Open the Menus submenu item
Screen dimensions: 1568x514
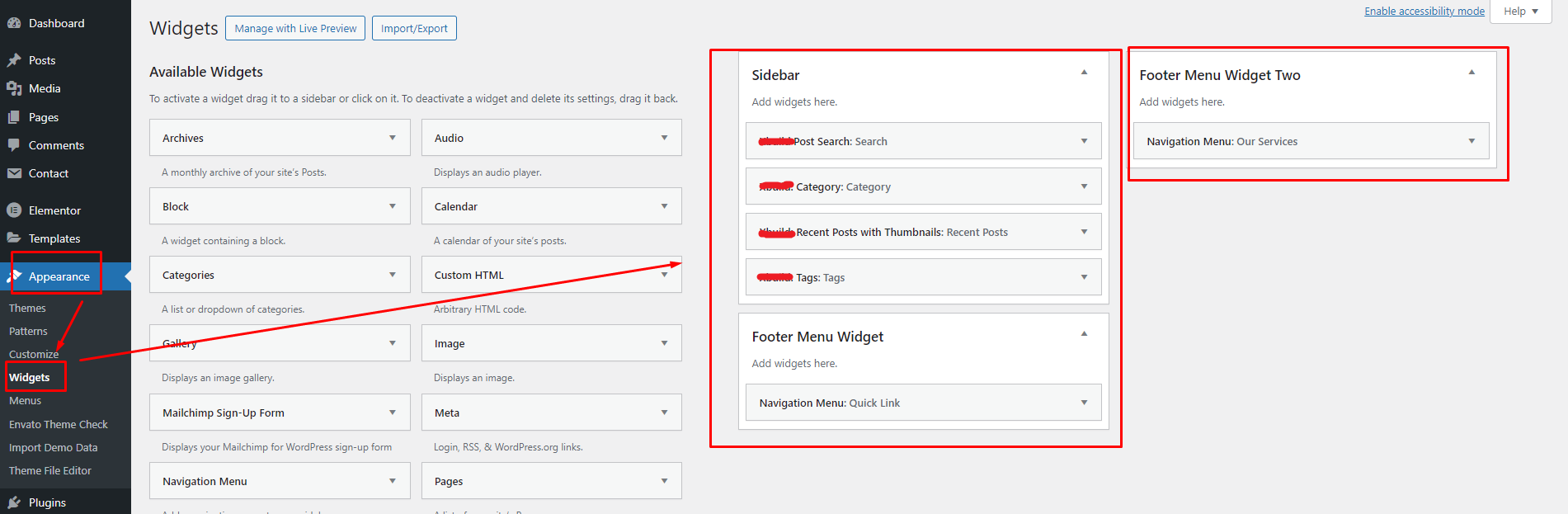[x=26, y=400]
